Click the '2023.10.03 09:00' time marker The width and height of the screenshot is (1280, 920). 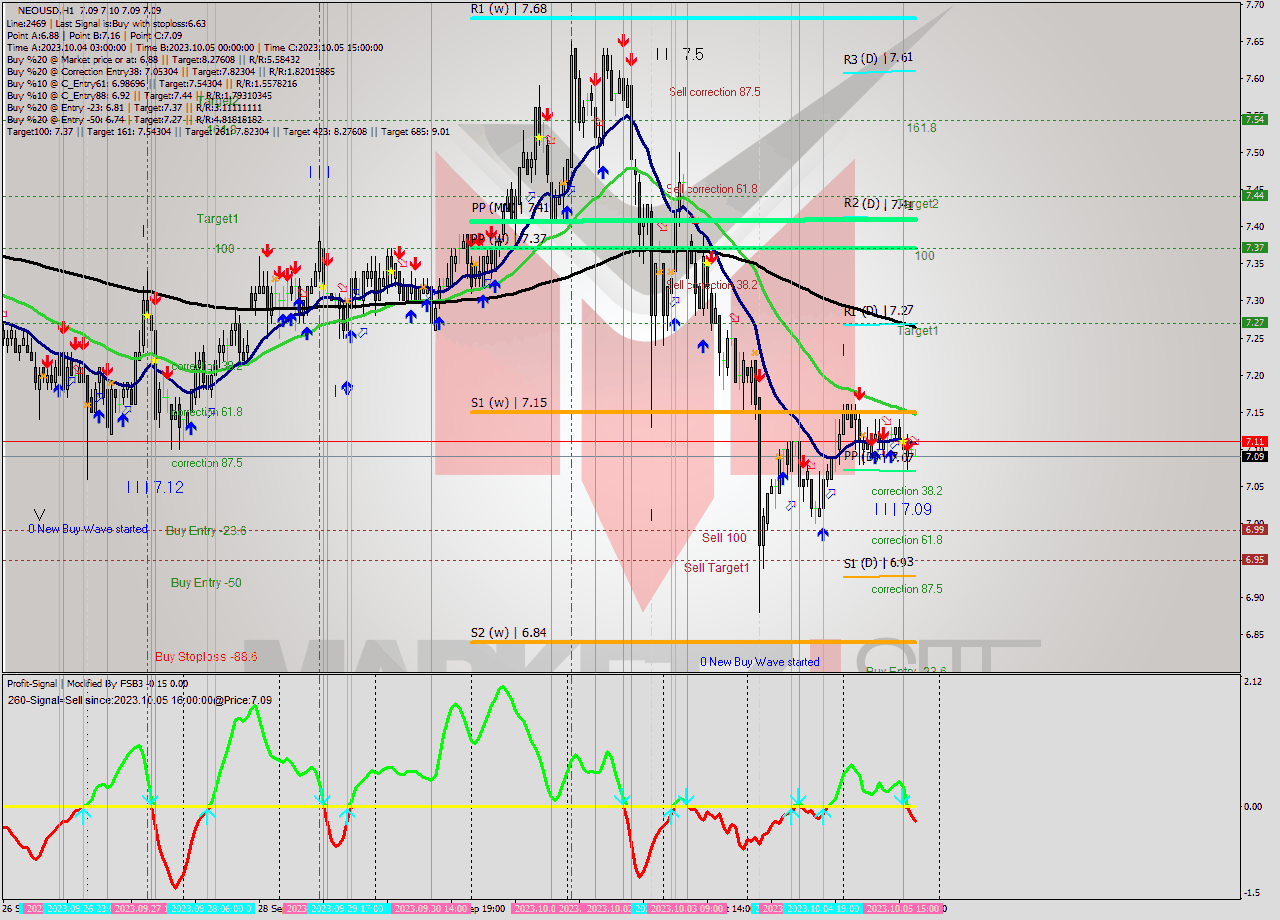687,909
